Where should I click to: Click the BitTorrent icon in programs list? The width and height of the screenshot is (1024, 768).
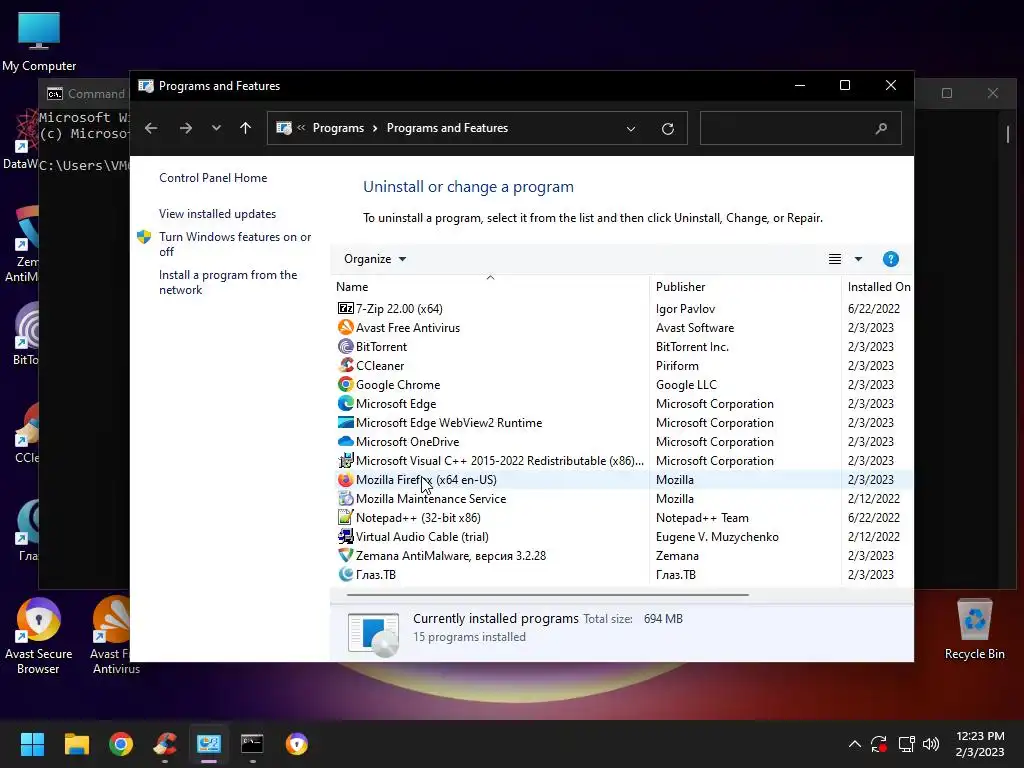(345, 346)
